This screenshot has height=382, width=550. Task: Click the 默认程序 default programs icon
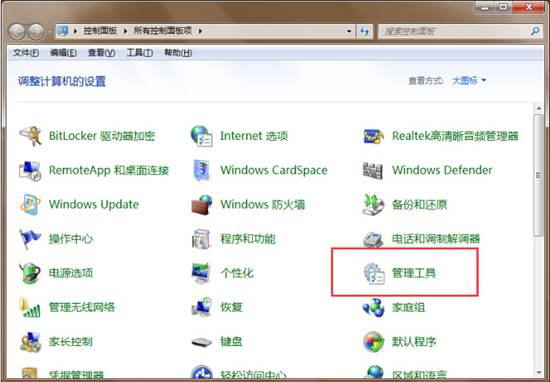coord(374,342)
